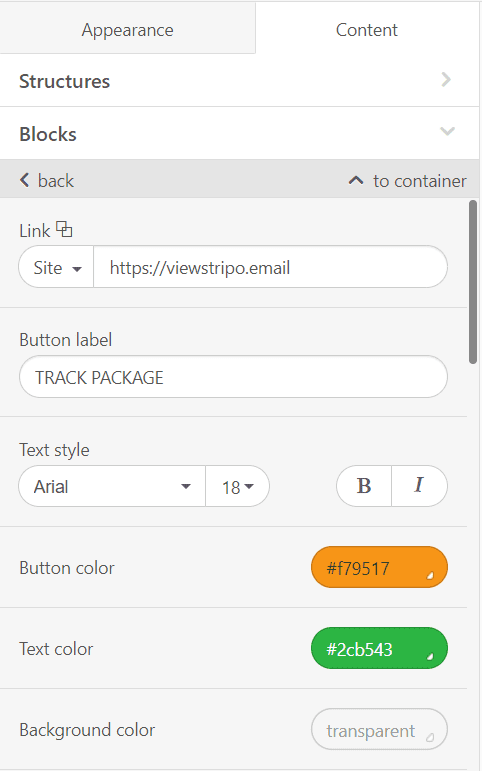Switch to the Content tab
Viewport: 482px width, 771px height.
[367, 30]
